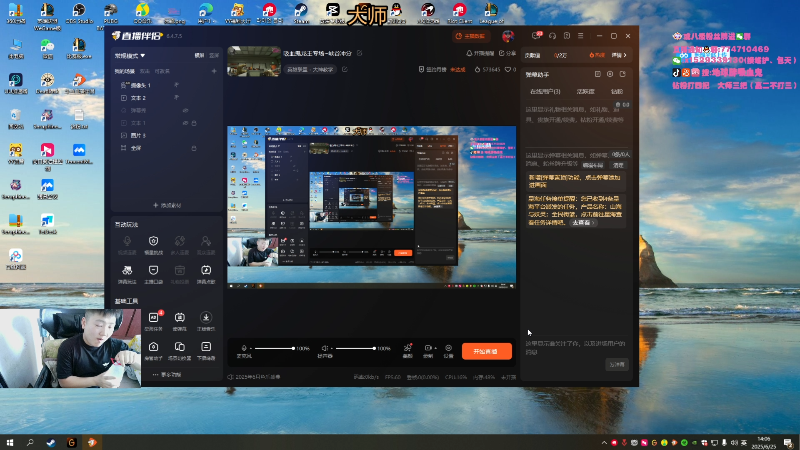The image size is (800, 450).
Task: Edit the stream title pencil icon
Action: point(360,53)
